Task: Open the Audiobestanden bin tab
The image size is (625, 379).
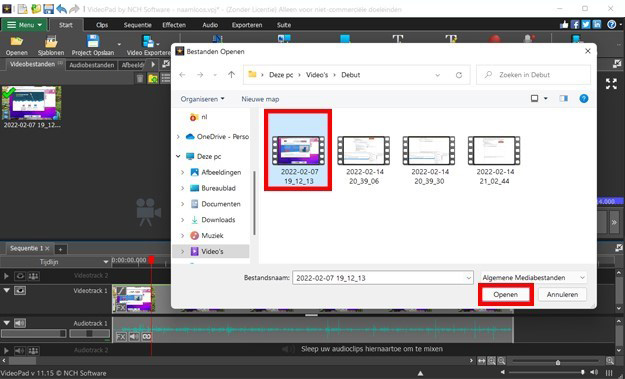Action: [x=92, y=65]
